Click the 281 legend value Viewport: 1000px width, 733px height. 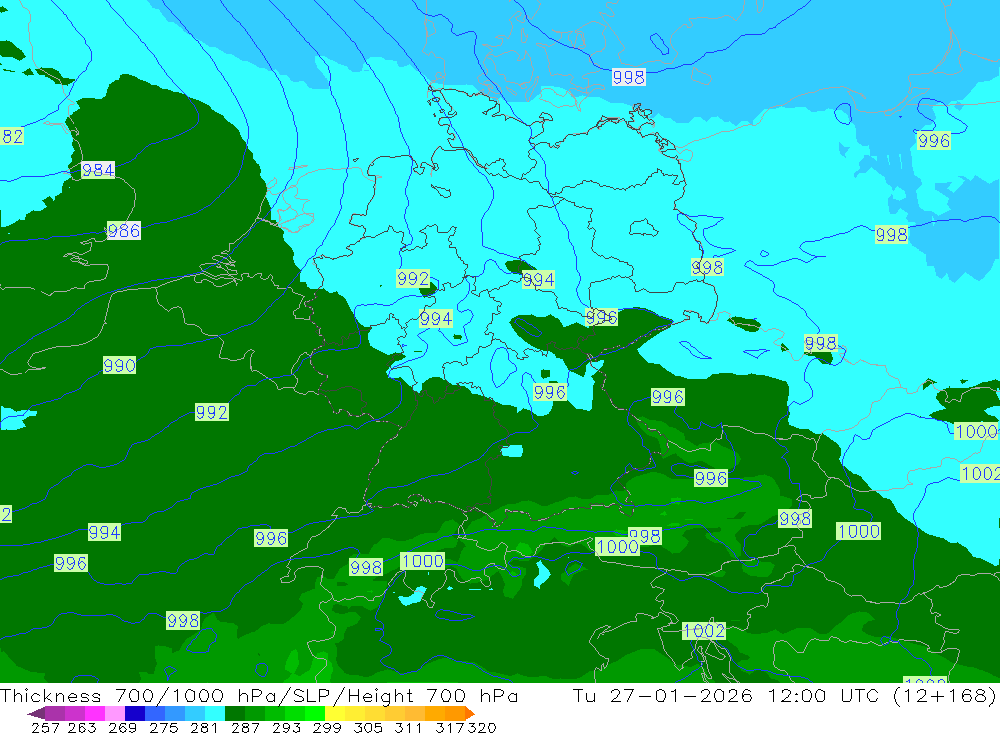pos(204,727)
